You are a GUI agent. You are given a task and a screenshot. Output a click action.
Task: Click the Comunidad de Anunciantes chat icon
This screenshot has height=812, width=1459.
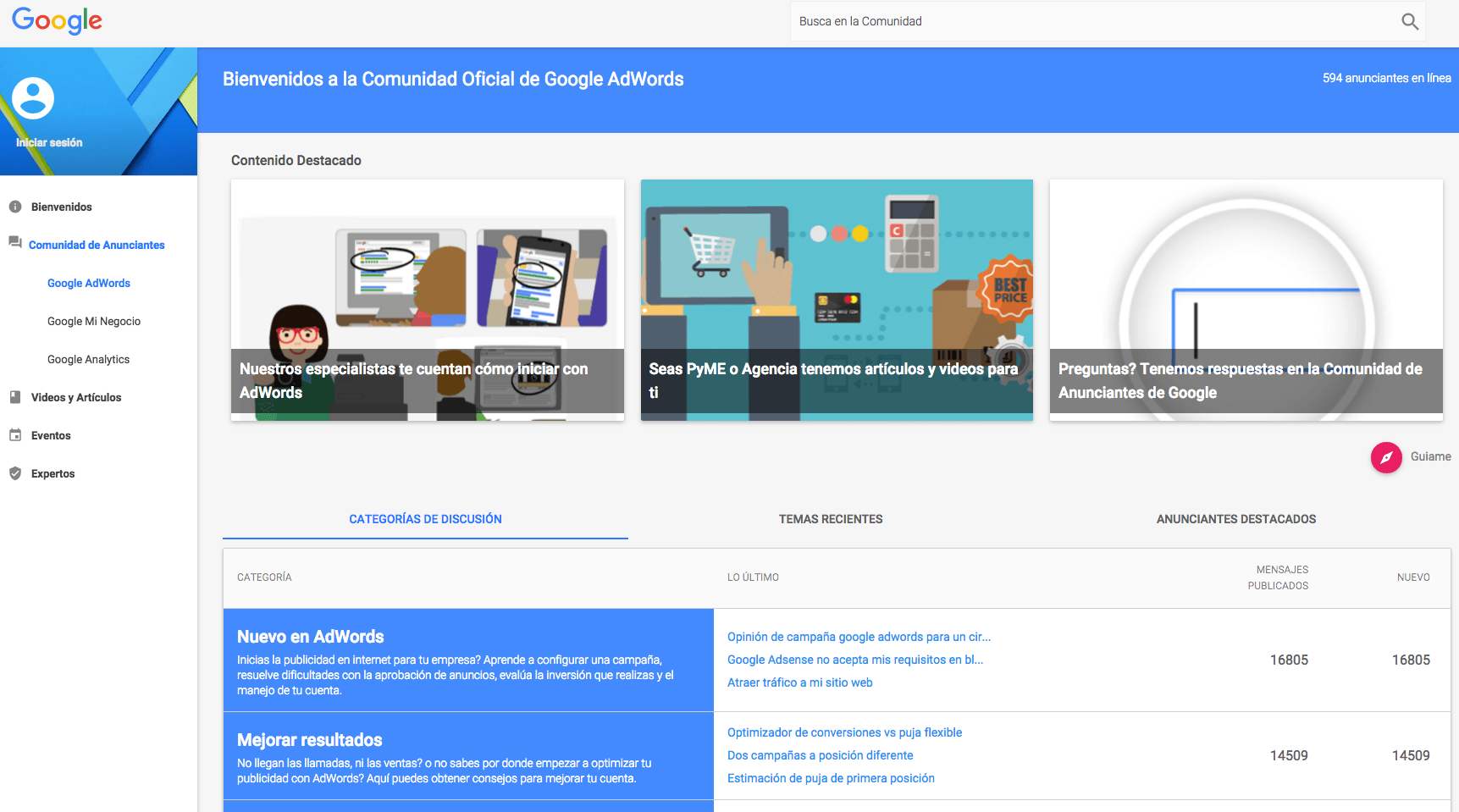15,243
